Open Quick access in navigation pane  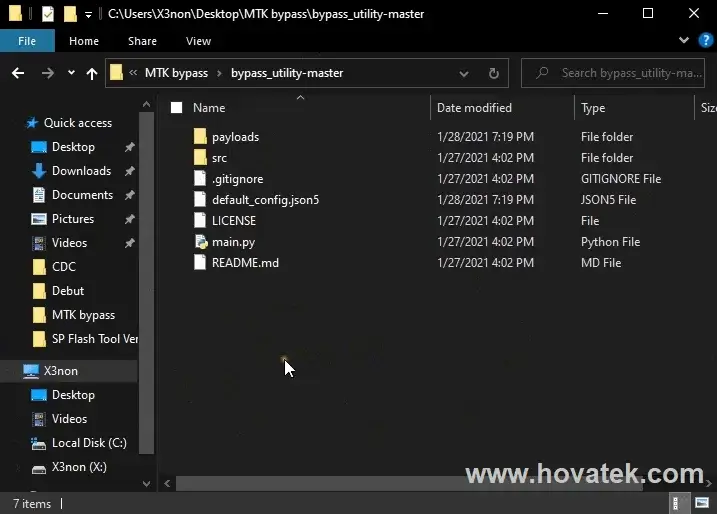tap(78, 123)
